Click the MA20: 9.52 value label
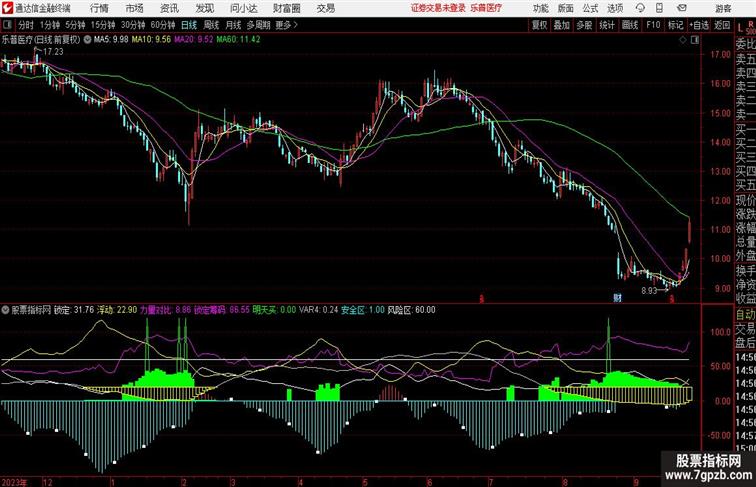Viewport: 756px width, 487px height. (x=193, y=40)
